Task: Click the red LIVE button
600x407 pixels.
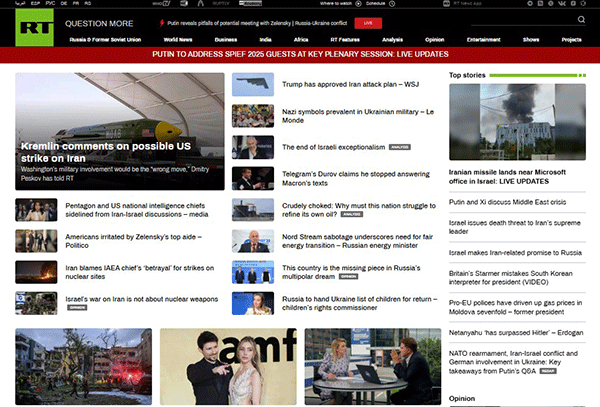Action: pyautogui.click(x=368, y=23)
